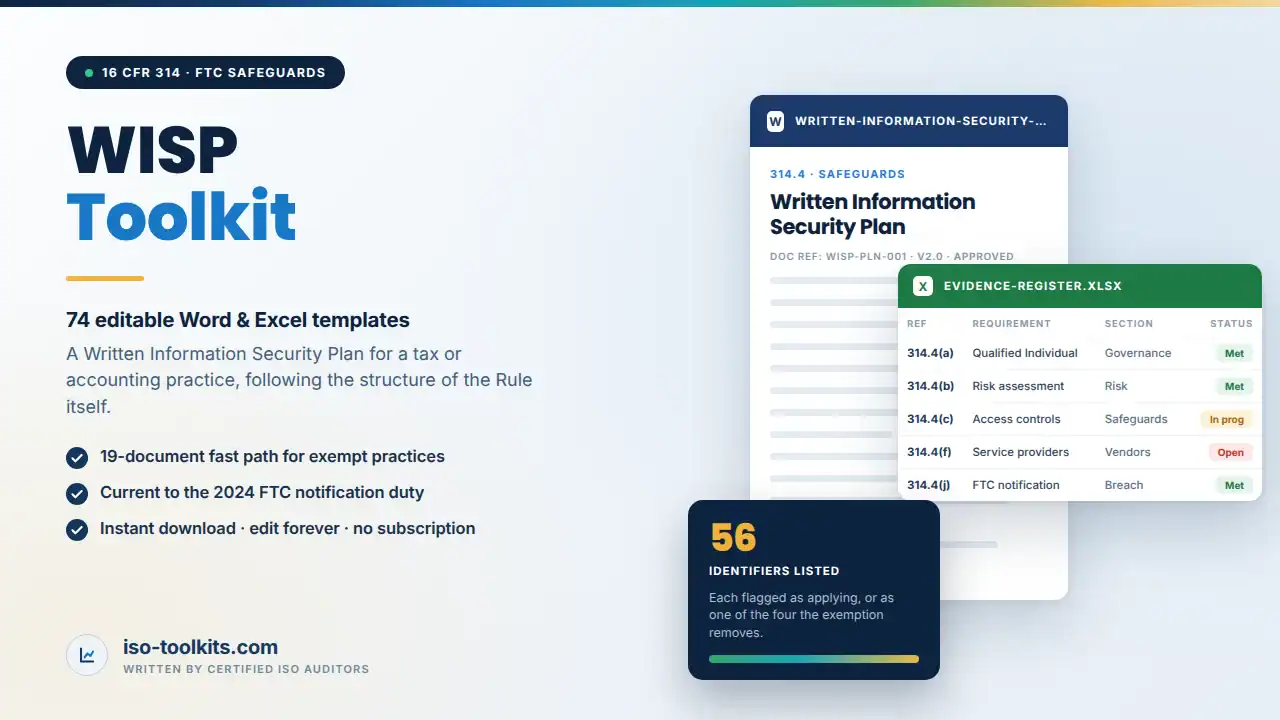
Task: Click the EVIDENCE-REGISTER.XLSX title
Action: pos(1033,286)
